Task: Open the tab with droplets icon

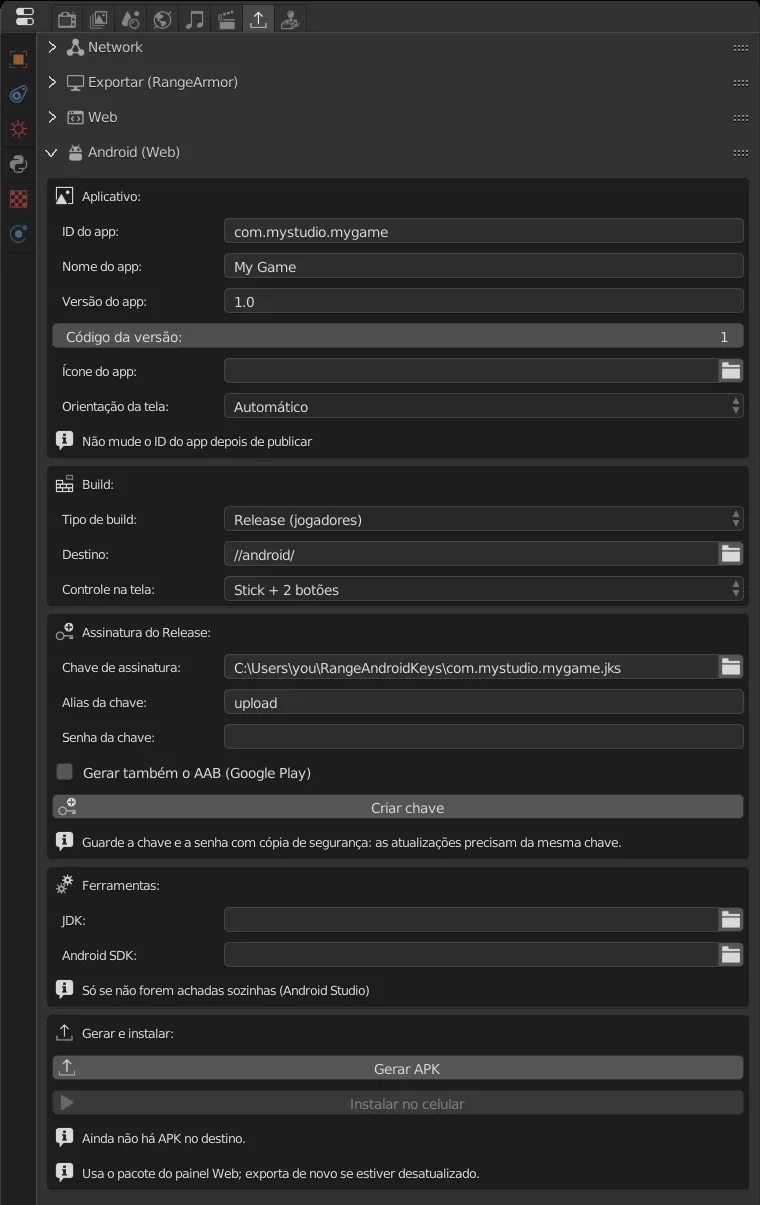Action: click(131, 19)
